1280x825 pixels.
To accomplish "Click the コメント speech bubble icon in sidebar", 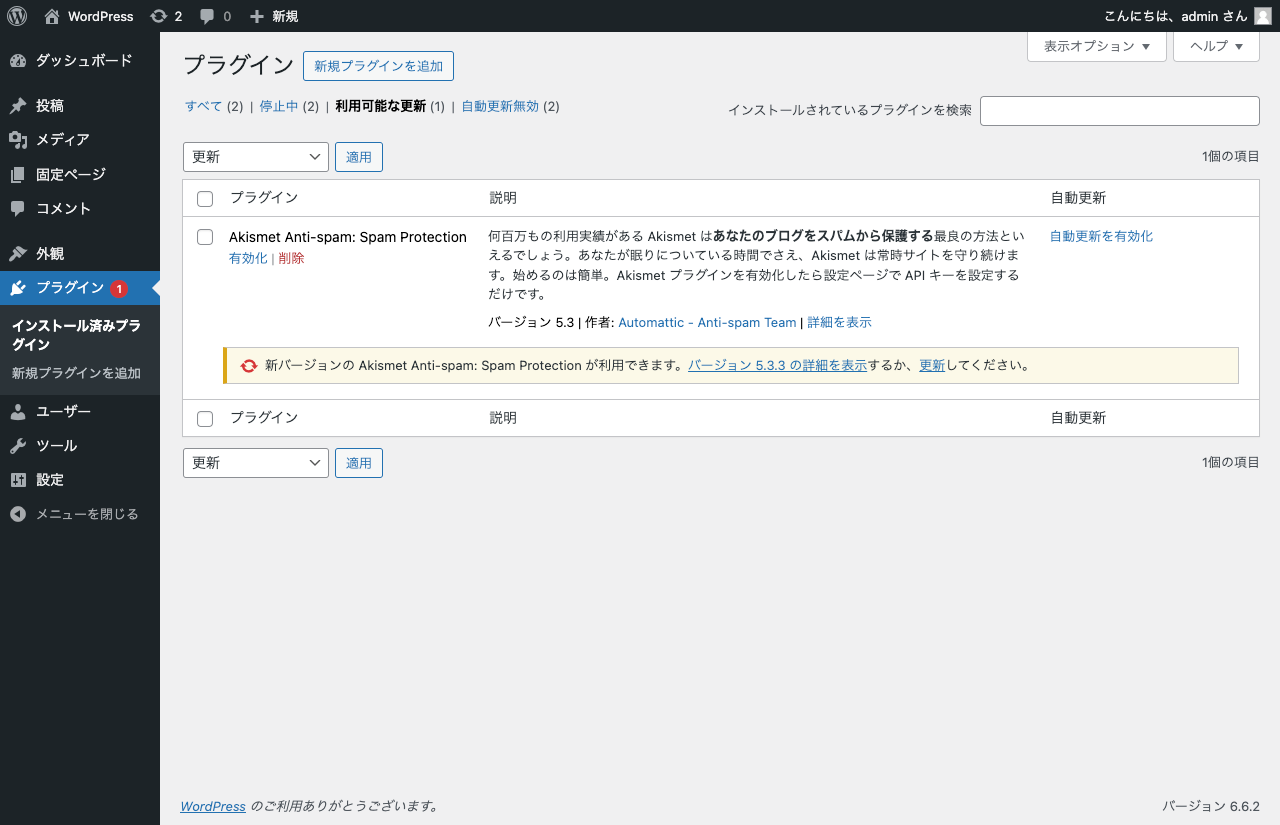I will pos(18,209).
